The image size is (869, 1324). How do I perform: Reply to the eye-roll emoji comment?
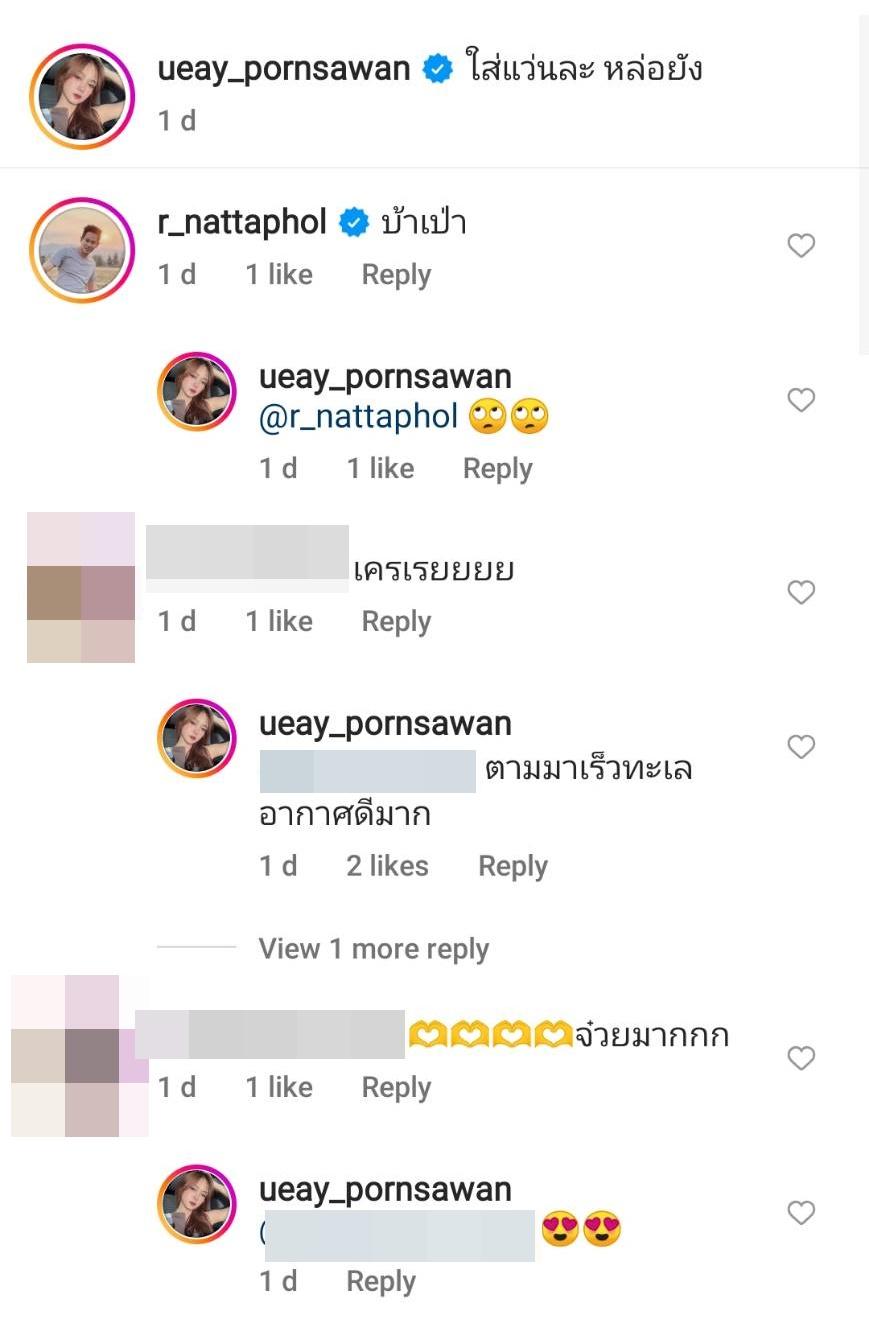497,469
